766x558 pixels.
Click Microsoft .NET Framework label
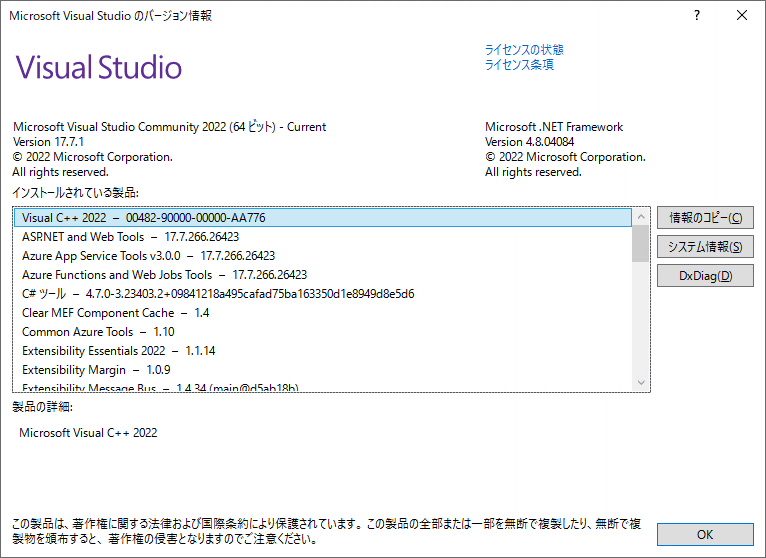[554, 127]
